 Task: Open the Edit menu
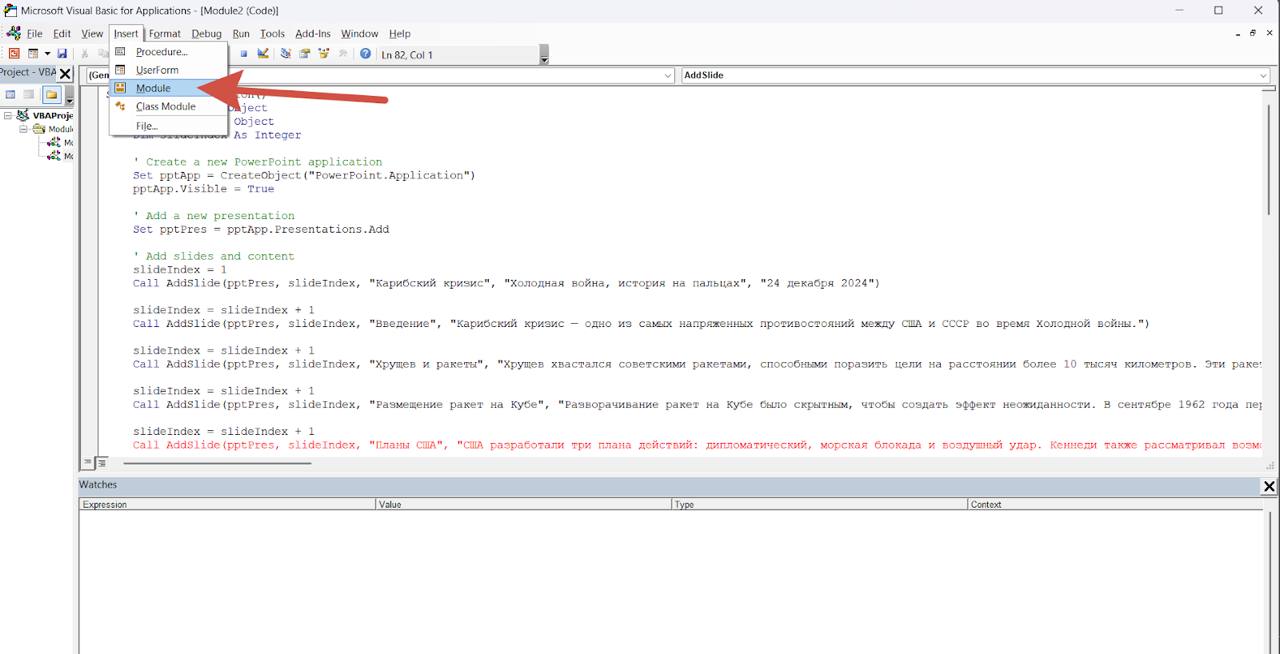click(62, 33)
